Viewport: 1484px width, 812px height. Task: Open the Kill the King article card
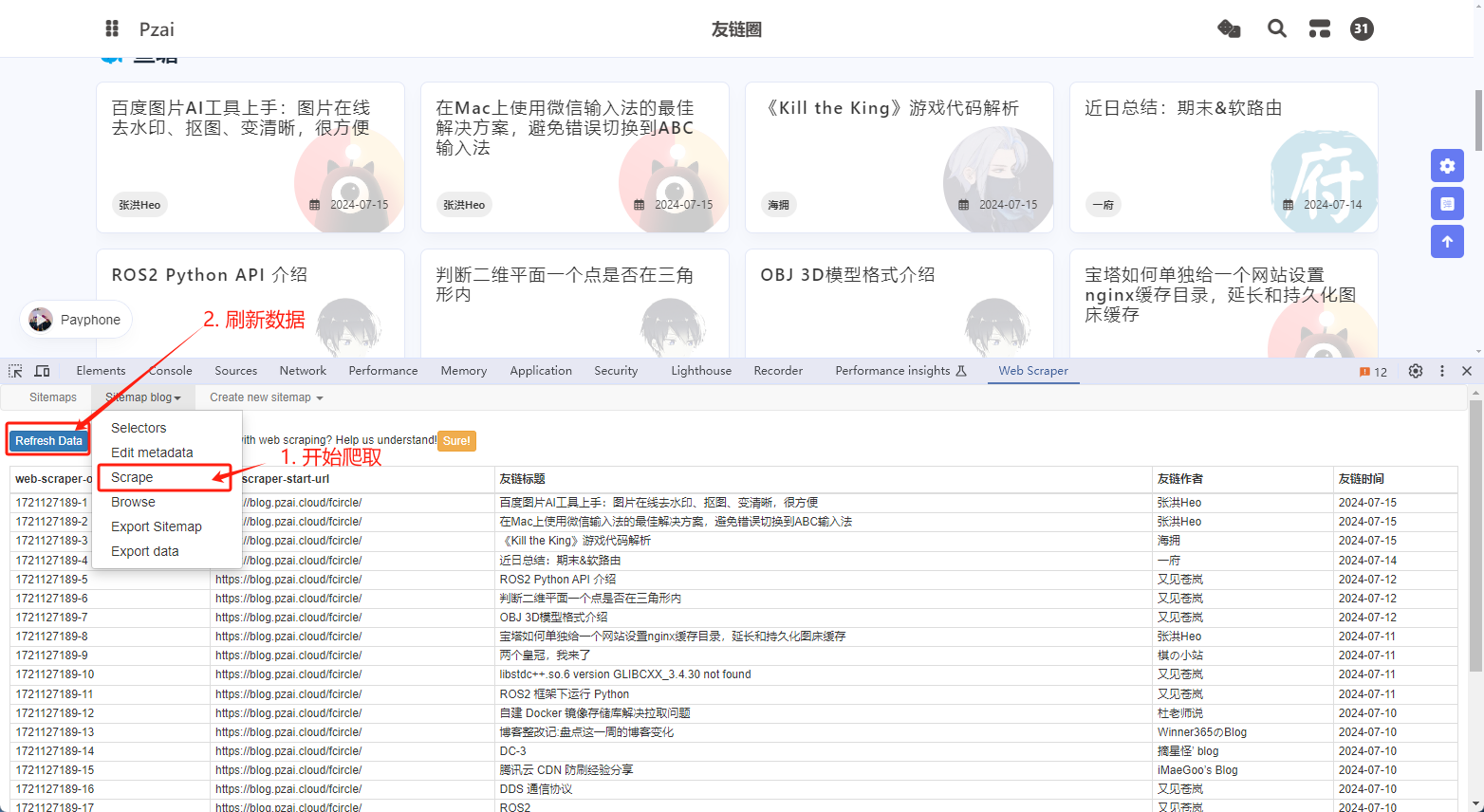pos(900,157)
